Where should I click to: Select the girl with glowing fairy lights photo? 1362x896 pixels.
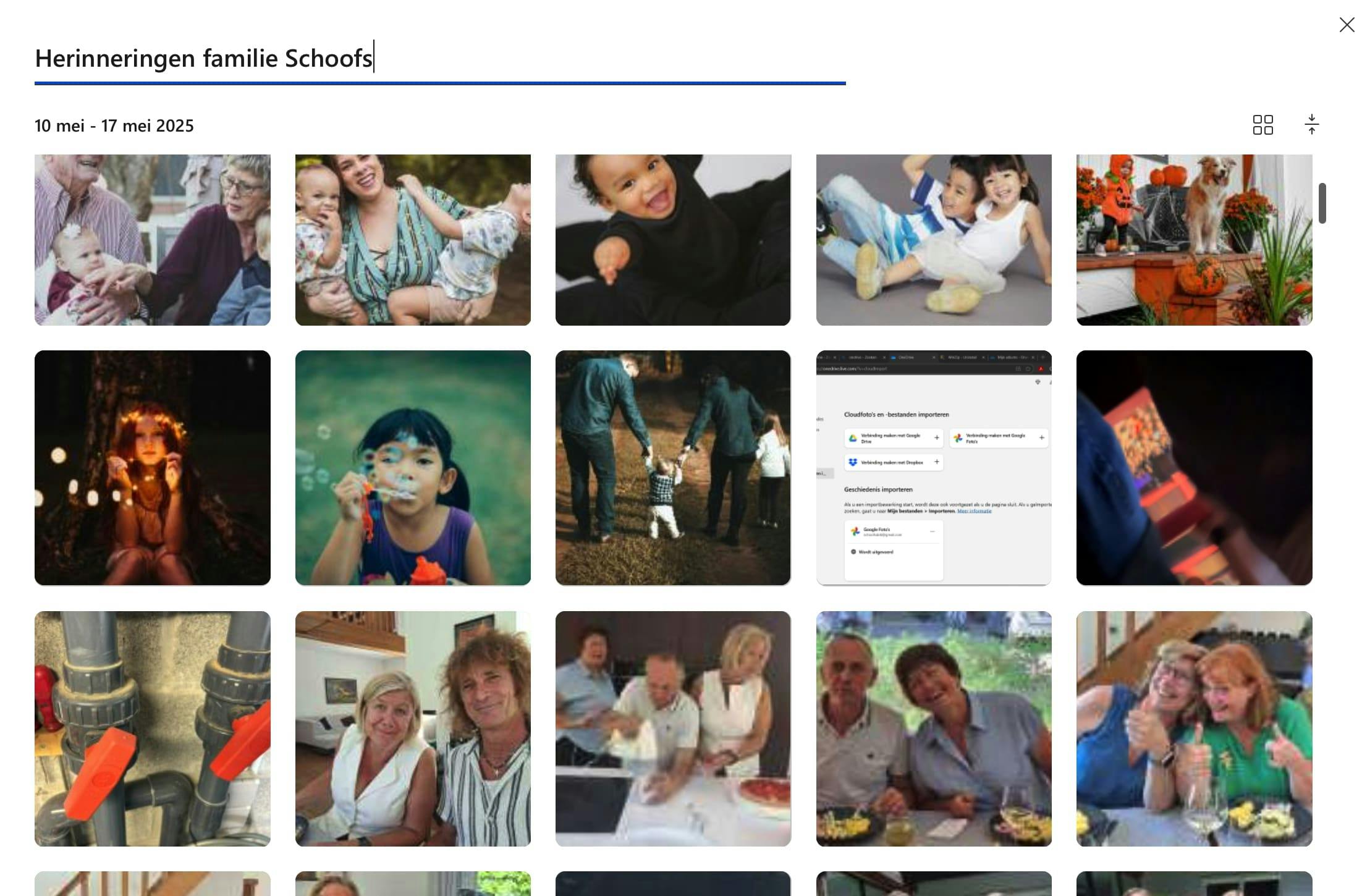point(153,468)
